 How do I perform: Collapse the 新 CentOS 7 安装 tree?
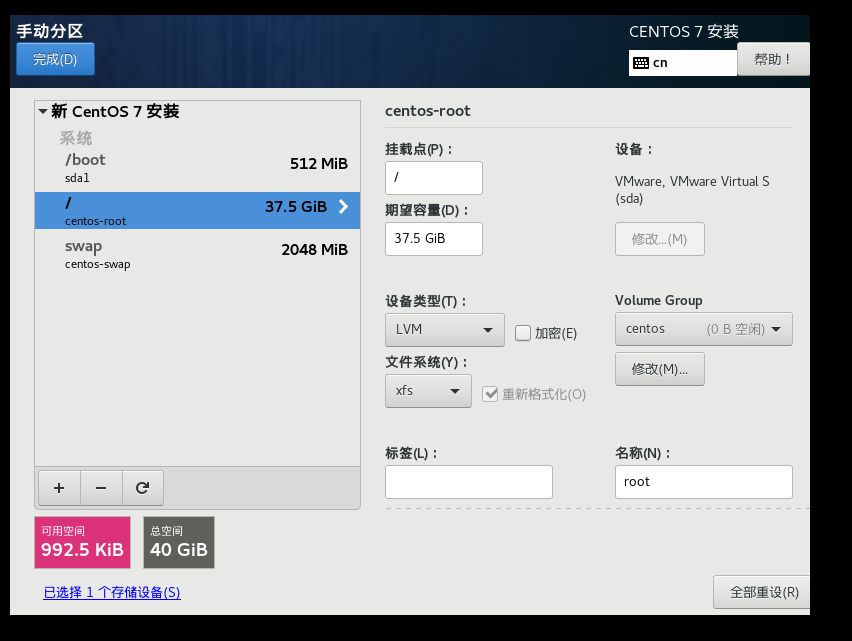click(42, 111)
